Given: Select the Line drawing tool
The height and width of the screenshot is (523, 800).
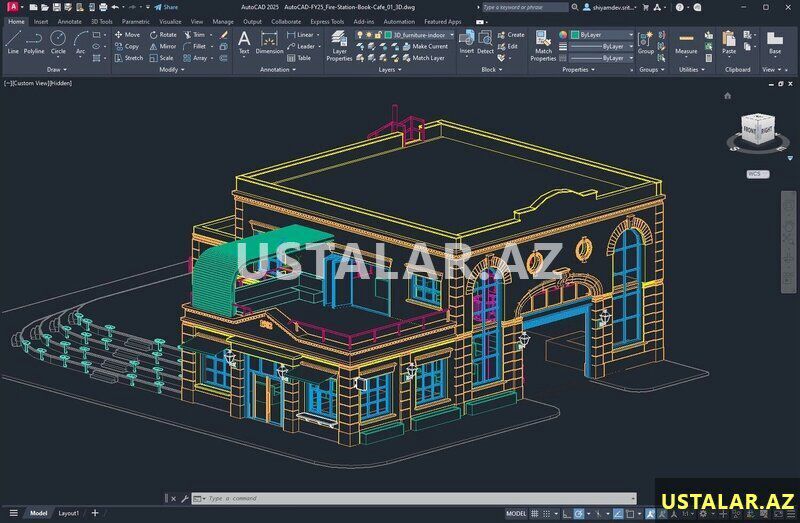Looking at the screenshot, I should point(13,42).
